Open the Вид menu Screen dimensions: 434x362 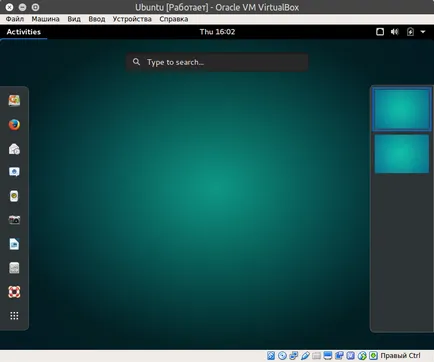click(74, 19)
